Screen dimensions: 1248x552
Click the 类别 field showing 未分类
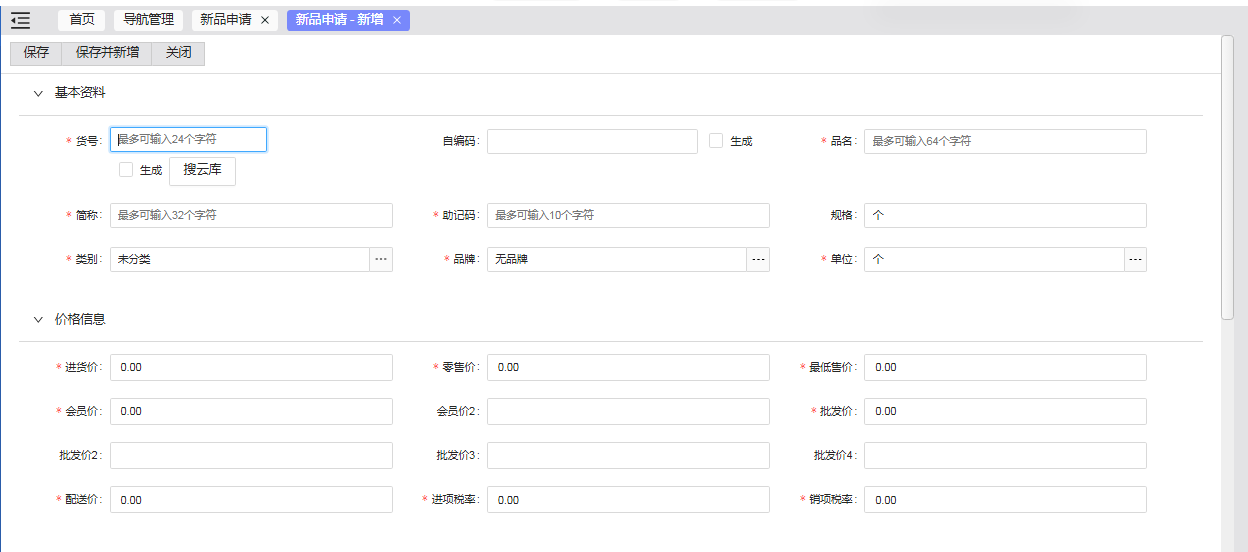(240, 259)
